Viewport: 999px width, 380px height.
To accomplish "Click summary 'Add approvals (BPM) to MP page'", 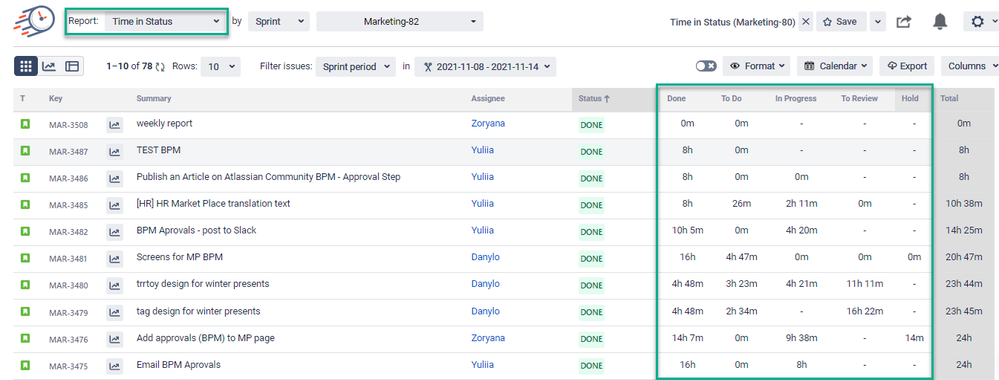I will [x=205, y=338].
